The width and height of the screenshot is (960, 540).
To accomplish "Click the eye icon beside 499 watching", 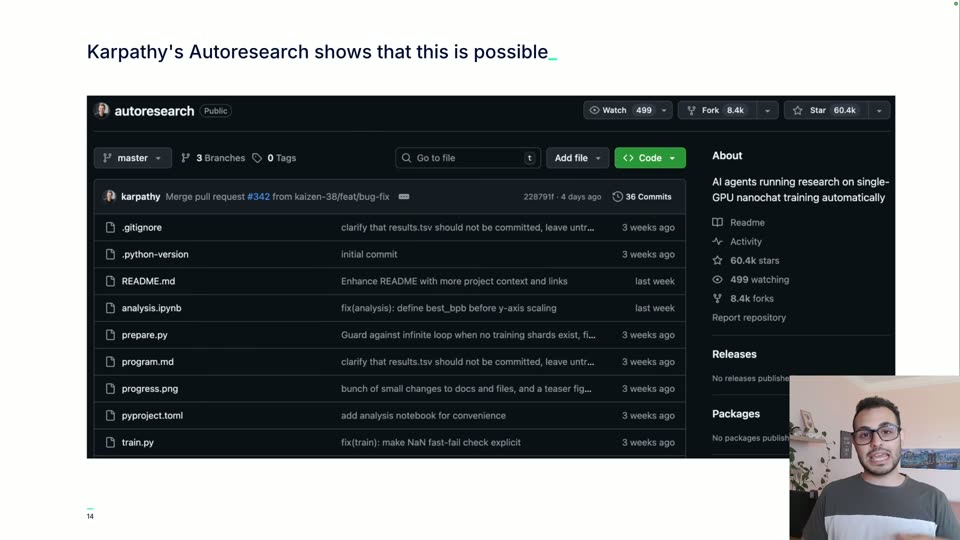I will coord(718,279).
